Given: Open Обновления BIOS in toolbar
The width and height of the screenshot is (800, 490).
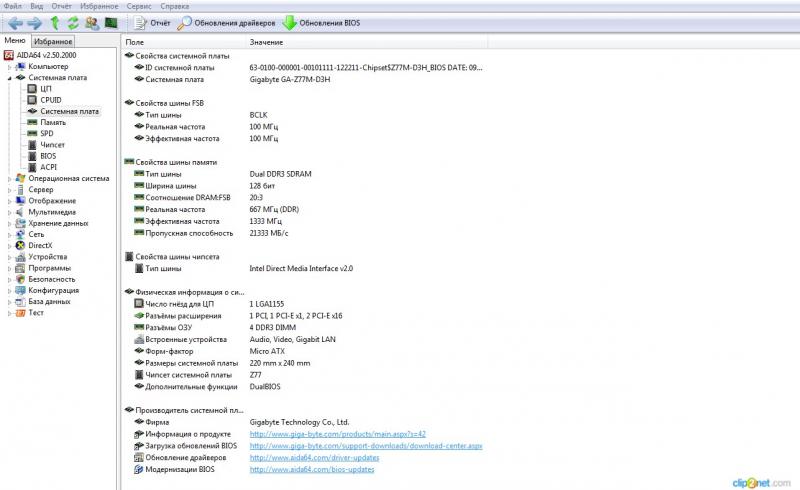Looking at the screenshot, I should pos(321,23).
